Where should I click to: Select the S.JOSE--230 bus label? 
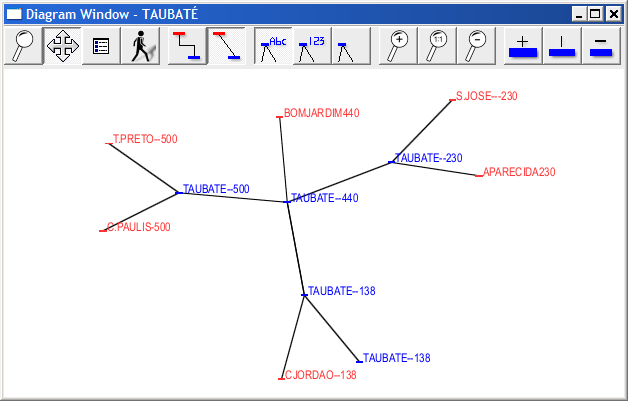tap(487, 96)
